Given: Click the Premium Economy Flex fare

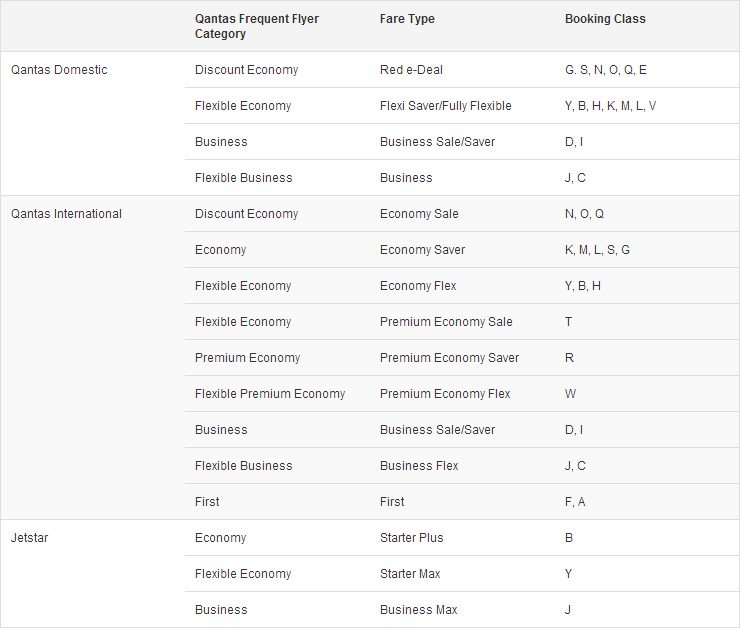Looking at the screenshot, I should pyautogui.click(x=445, y=394).
